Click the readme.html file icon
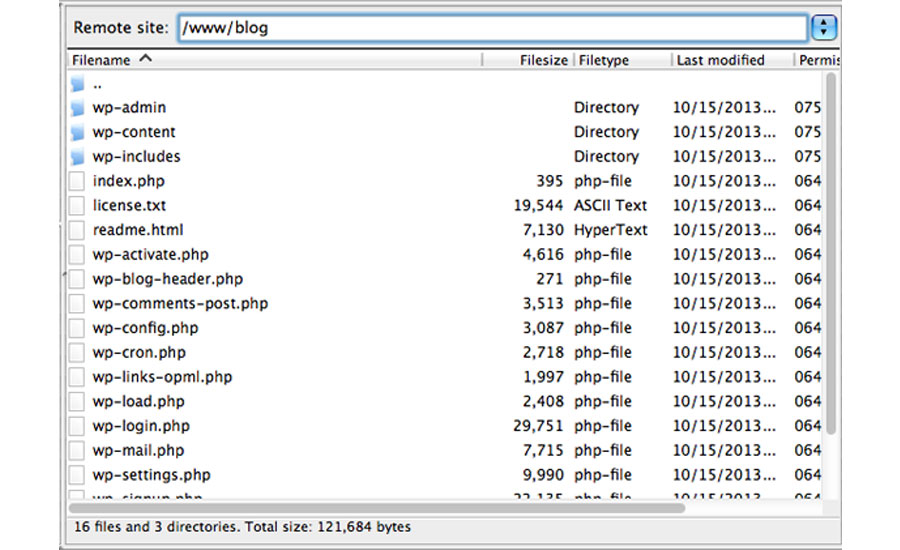The height and width of the screenshot is (550, 900). [77, 230]
